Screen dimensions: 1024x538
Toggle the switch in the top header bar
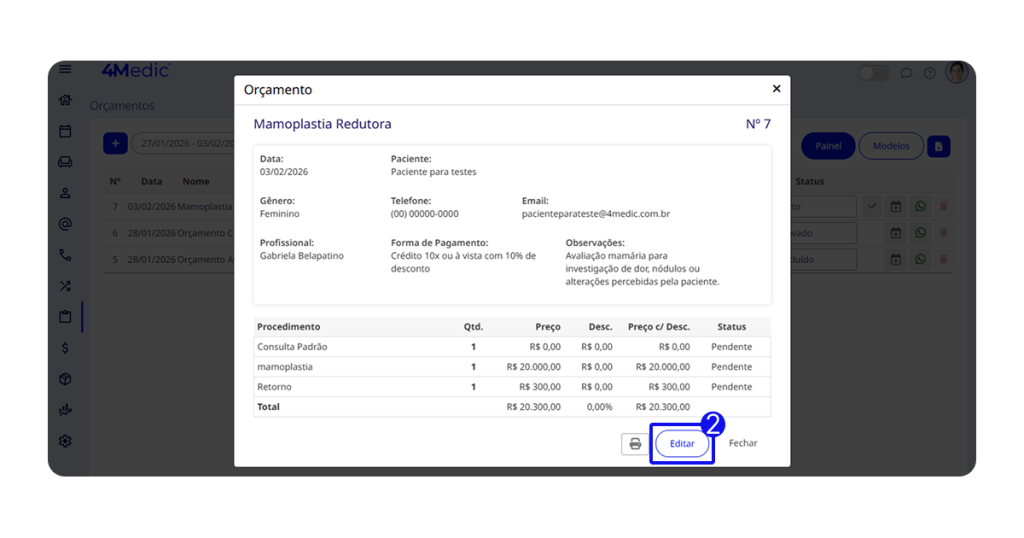(873, 73)
